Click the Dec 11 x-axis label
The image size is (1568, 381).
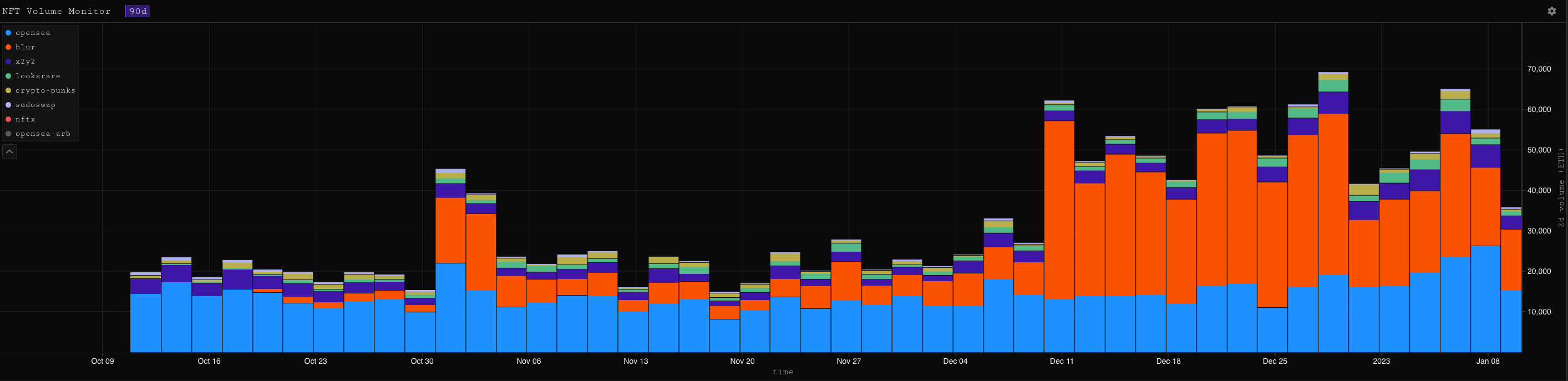[x=1062, y=361]
